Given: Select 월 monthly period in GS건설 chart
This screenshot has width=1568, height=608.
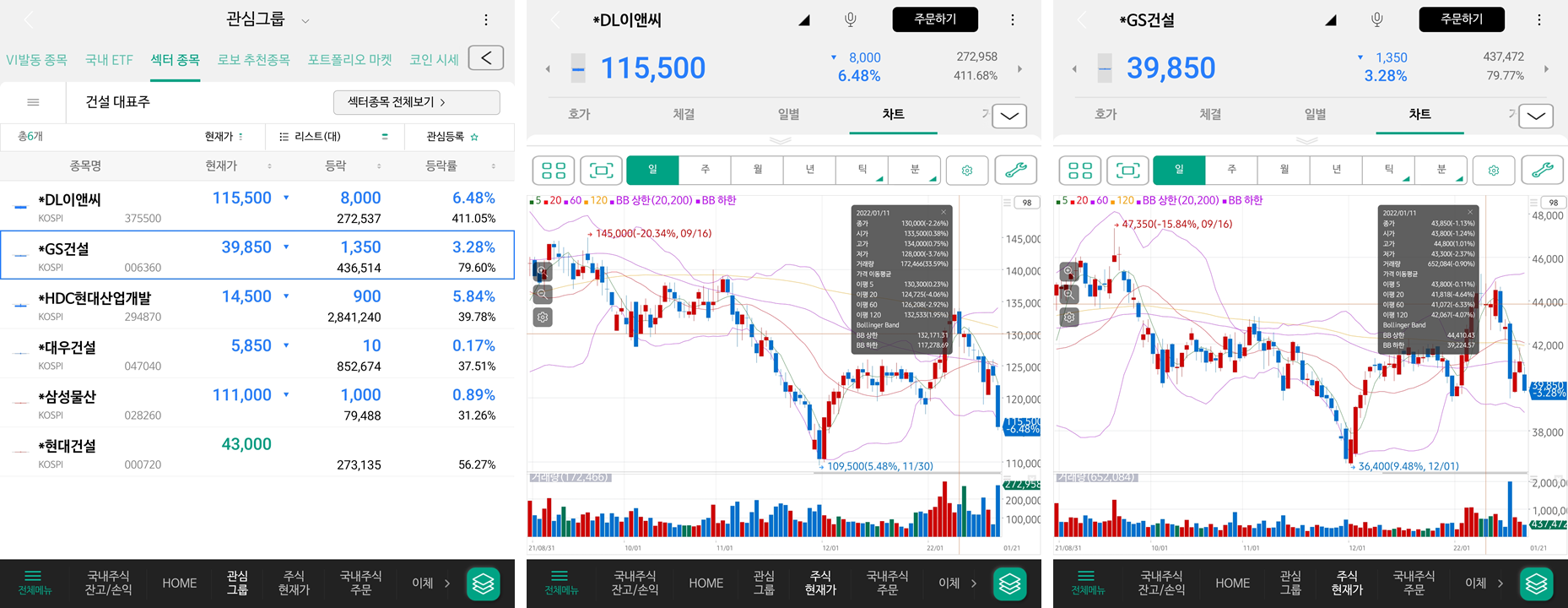Looking at the screenshot, I should point(1284,171).
